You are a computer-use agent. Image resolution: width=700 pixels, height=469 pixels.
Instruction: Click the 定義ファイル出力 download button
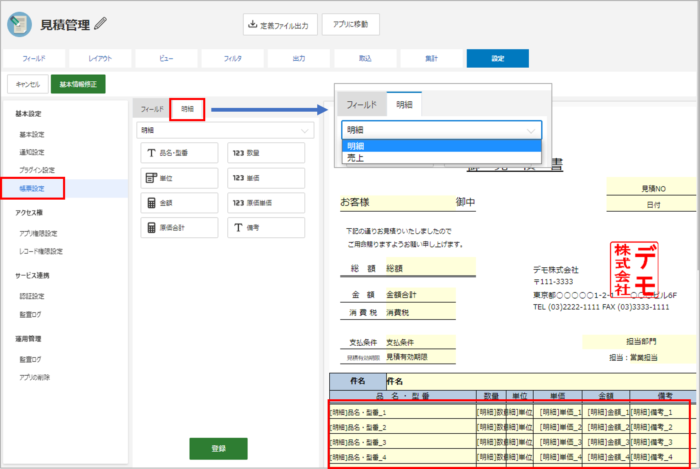280,25
